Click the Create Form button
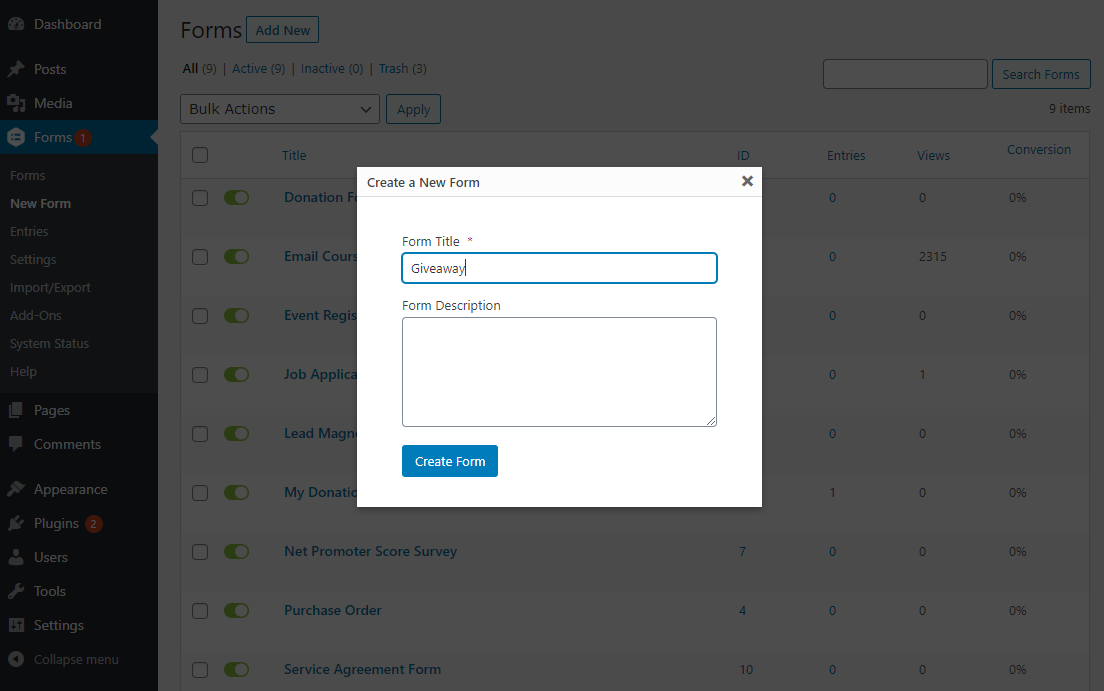 click(450, 461)
